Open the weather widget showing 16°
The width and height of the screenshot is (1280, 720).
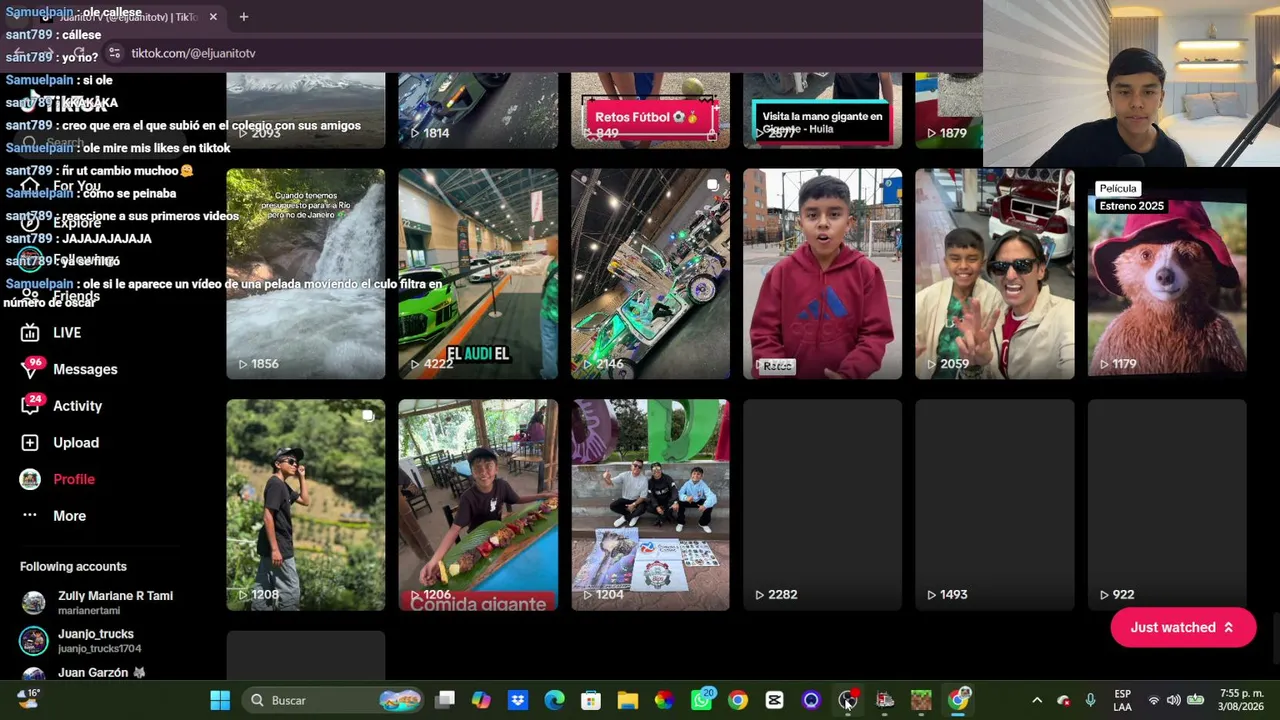[28, 699]
